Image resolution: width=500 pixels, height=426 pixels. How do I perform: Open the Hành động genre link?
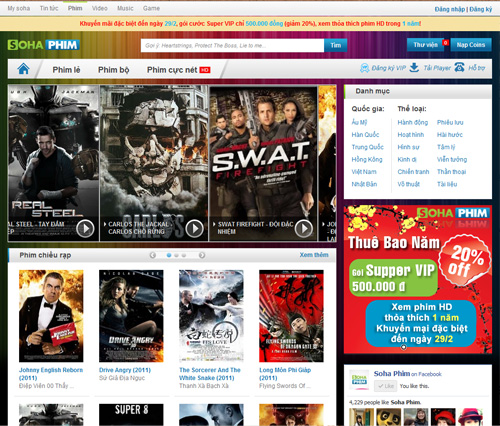(x=413, y=122)
